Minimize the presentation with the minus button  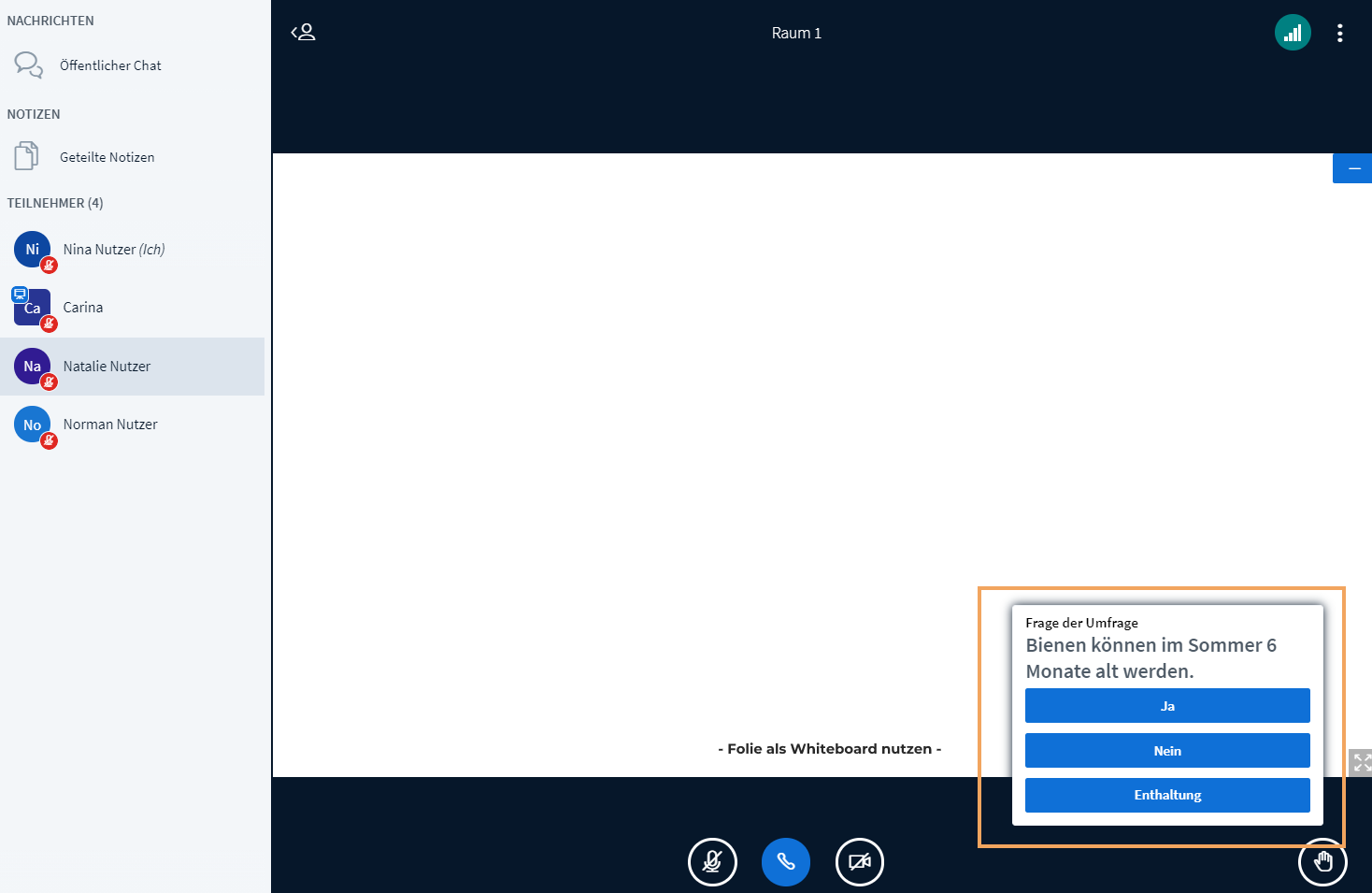[1352, 168]
